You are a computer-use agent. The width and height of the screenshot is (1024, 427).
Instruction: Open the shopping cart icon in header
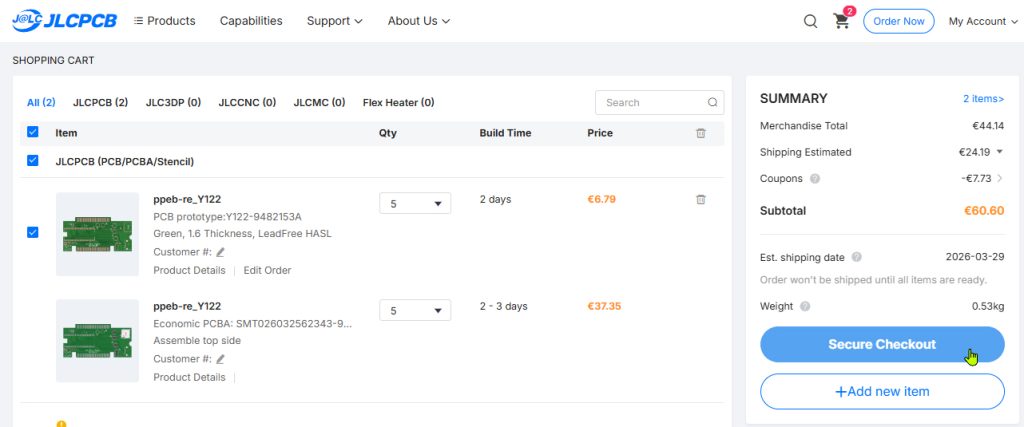tap(842, 21)
